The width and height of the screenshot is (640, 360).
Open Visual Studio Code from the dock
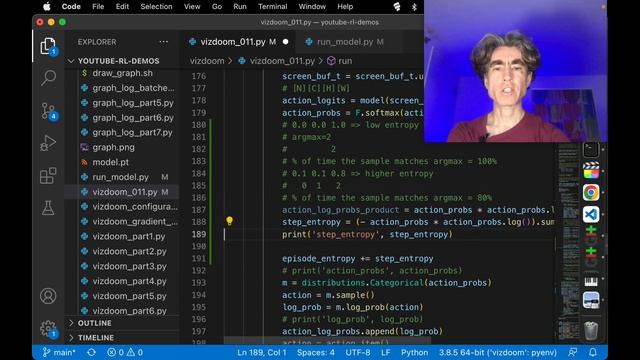[591, 214]
